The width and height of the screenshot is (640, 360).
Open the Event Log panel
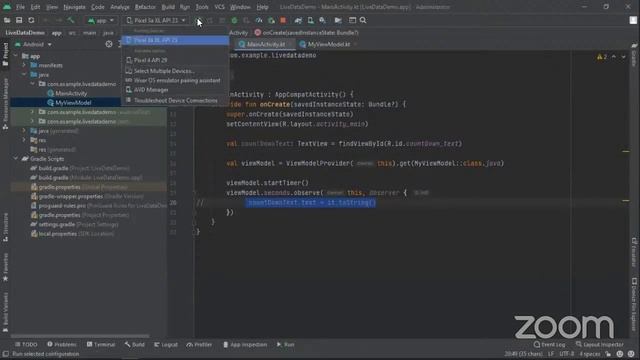pyautogui.click(x=549, y=344)
